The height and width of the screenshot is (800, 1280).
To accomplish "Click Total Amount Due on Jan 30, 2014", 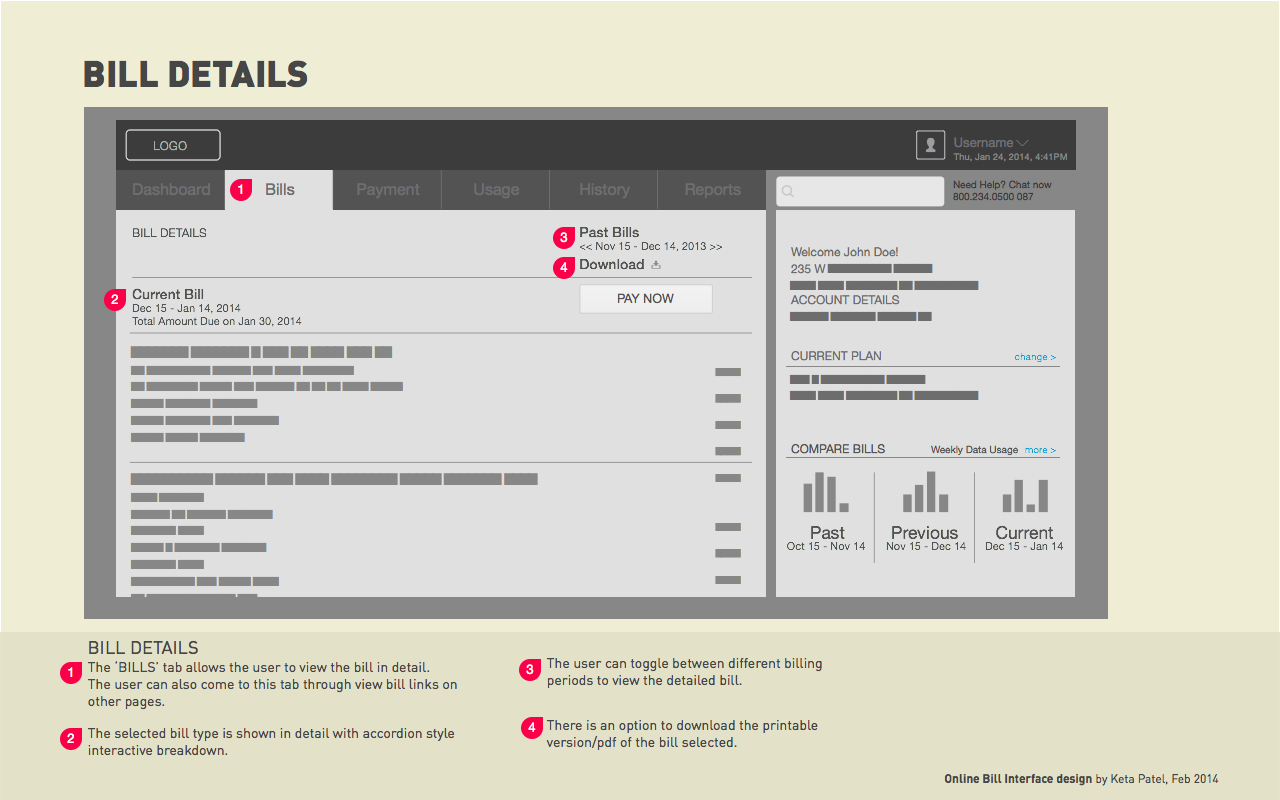I will [x=217, y=321].
